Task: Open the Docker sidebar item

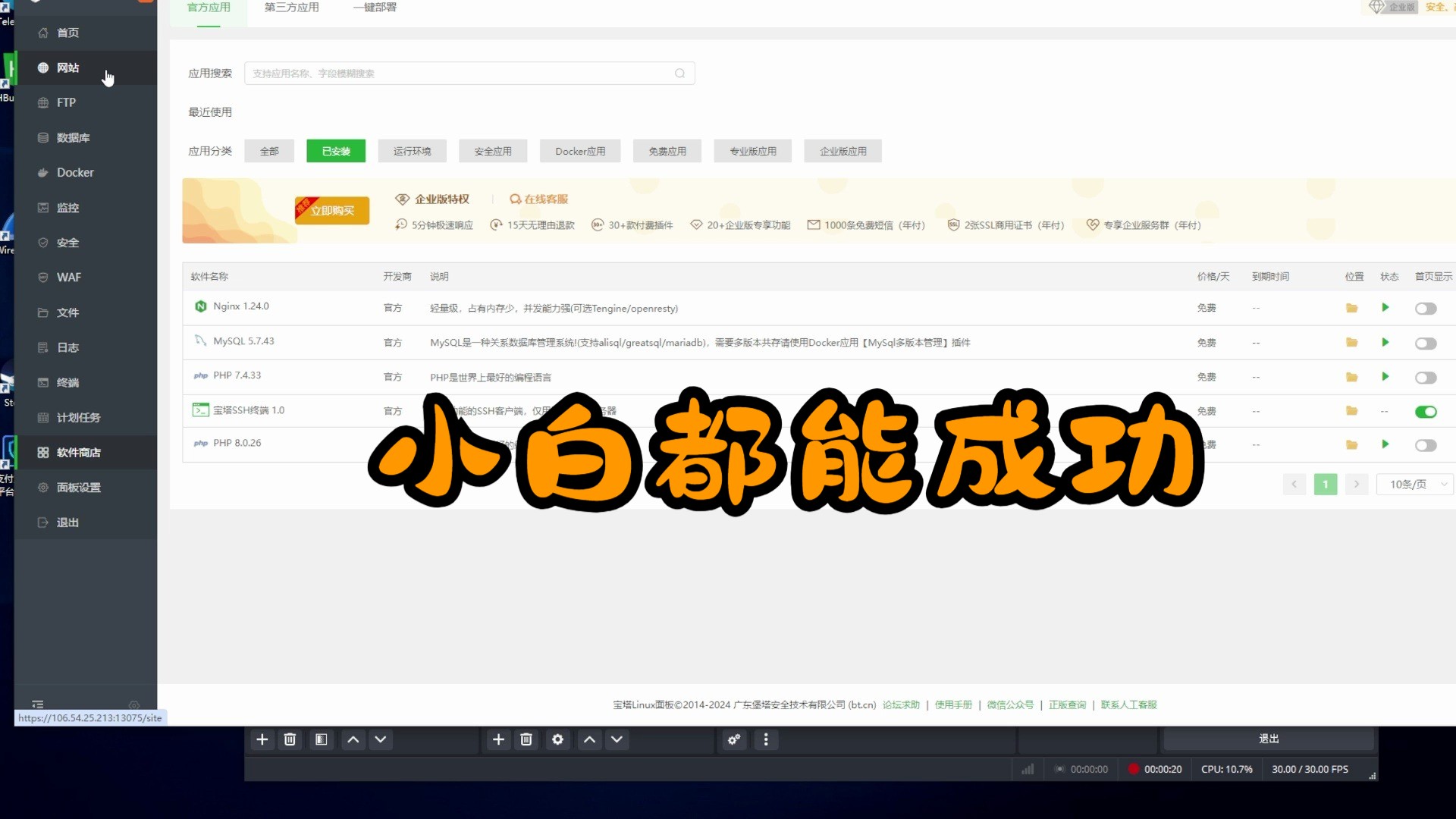Action: click(85, 172)
